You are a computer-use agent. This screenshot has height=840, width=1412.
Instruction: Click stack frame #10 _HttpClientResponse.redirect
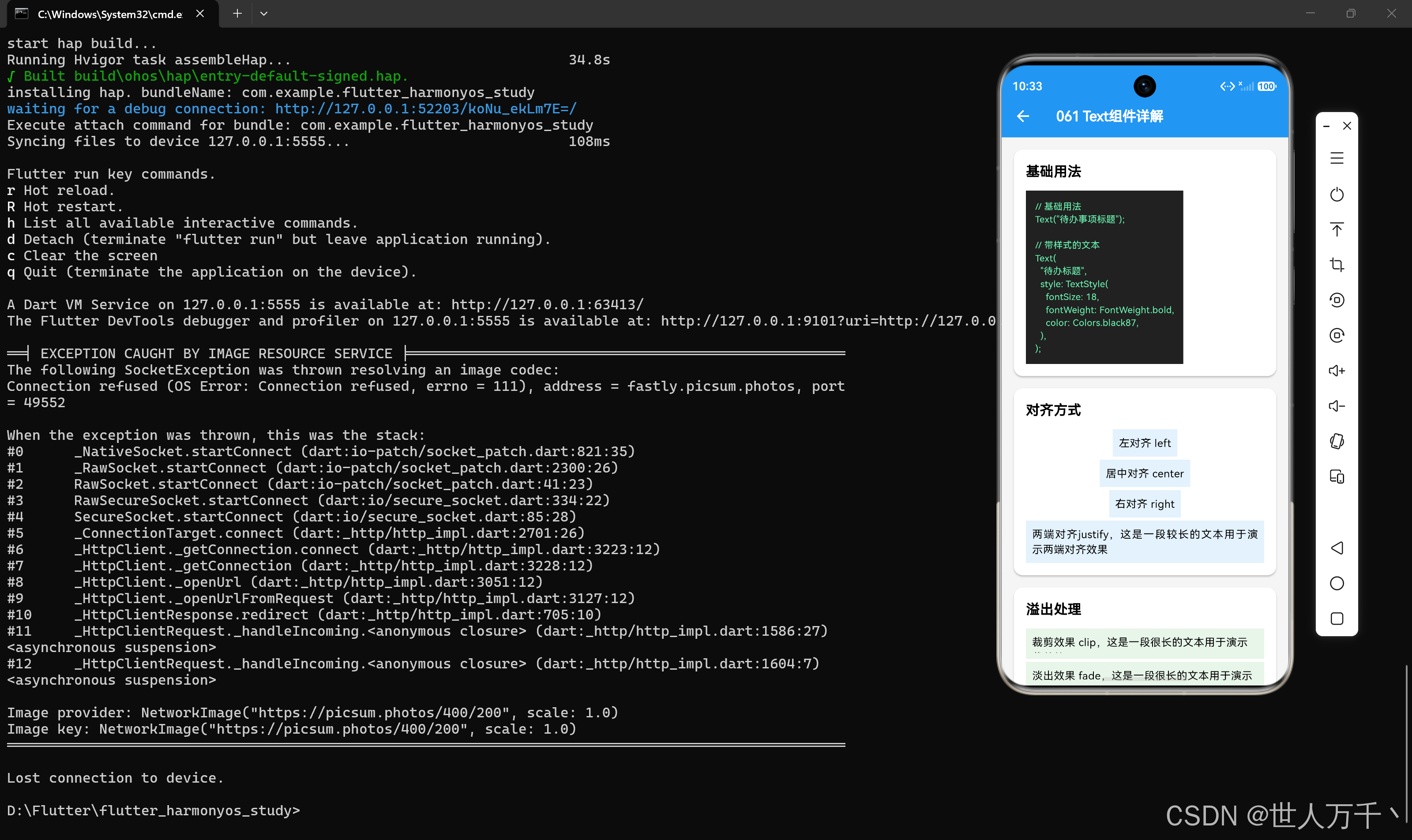tap(304, 615)
